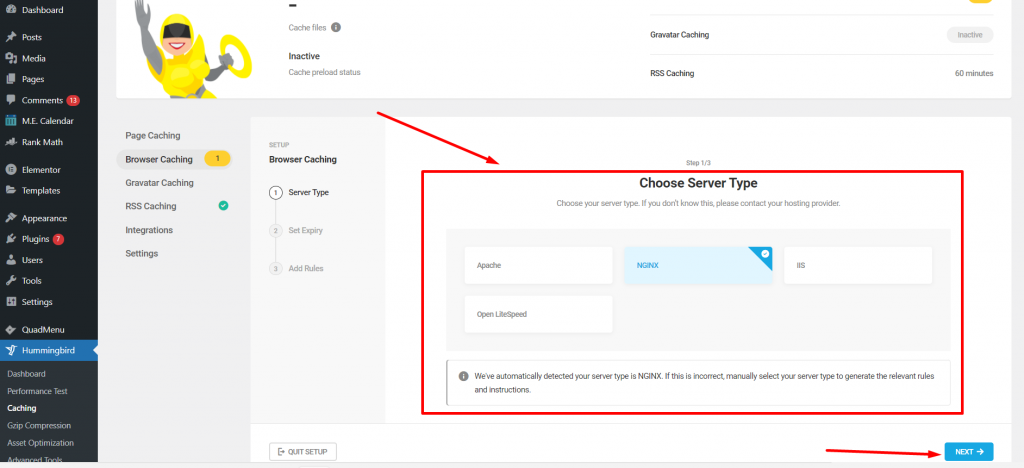
Task: Open Performance Test submenu item
Action: (x=37, y=391)
